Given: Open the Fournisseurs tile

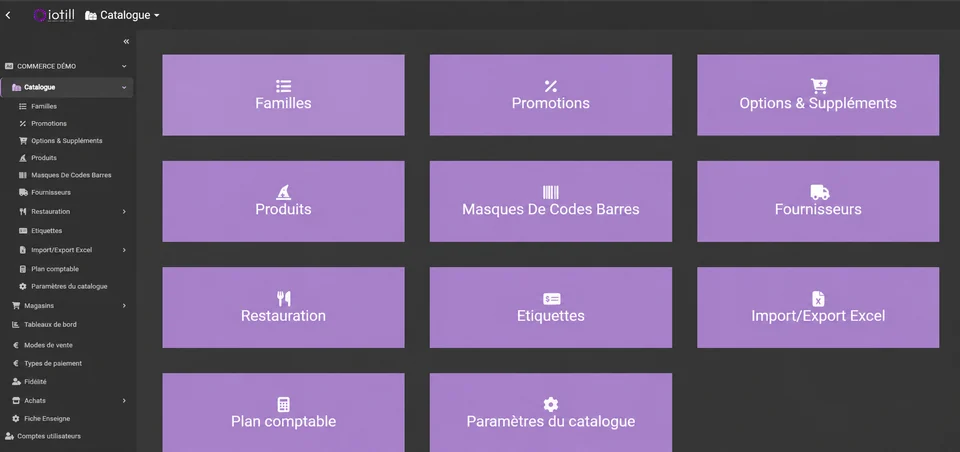Looking at the screenshot, I should click(818, 202).
